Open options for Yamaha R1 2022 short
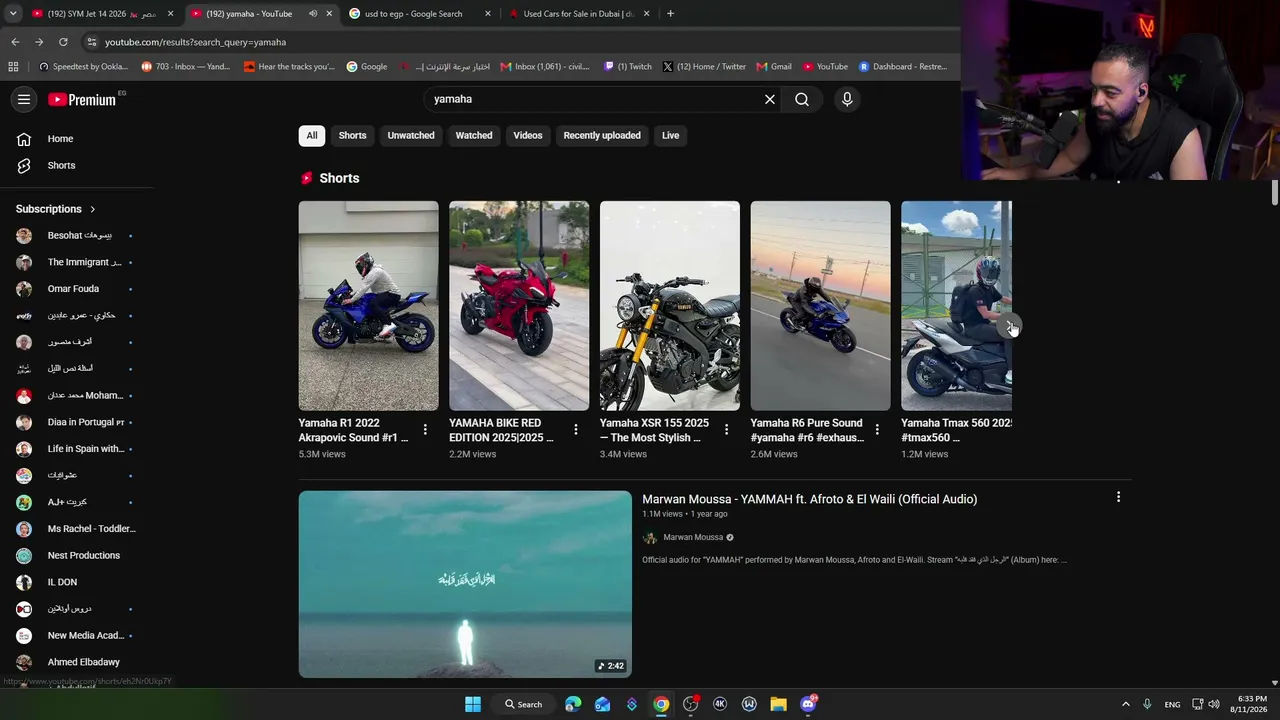1280x720 pixels. coord(425,430)
